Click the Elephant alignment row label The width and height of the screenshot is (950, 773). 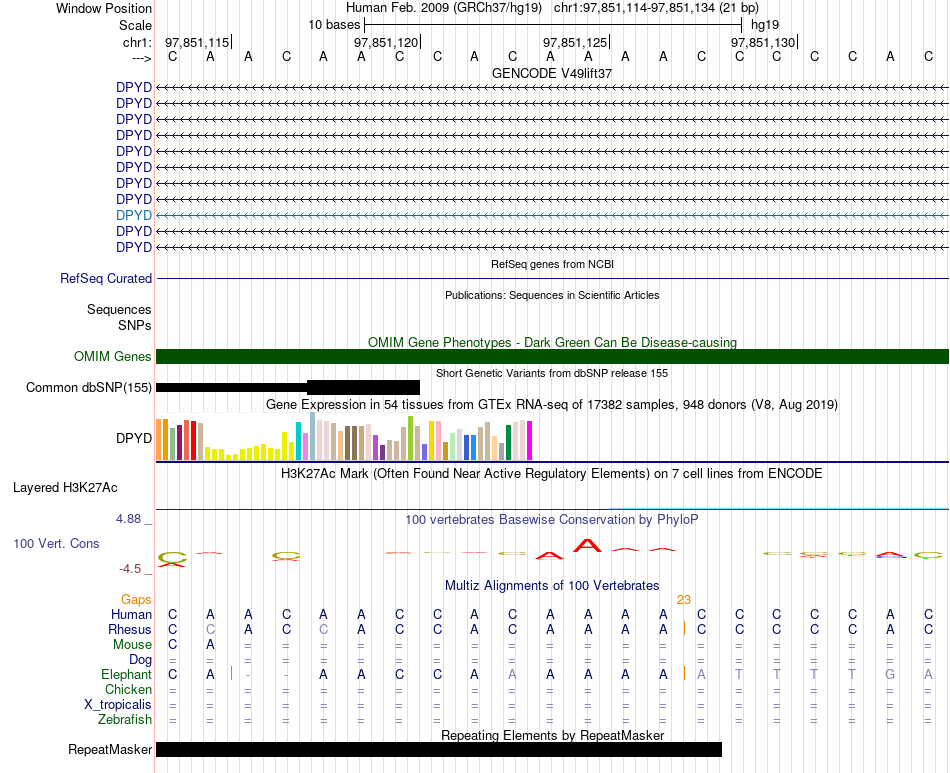127,674
